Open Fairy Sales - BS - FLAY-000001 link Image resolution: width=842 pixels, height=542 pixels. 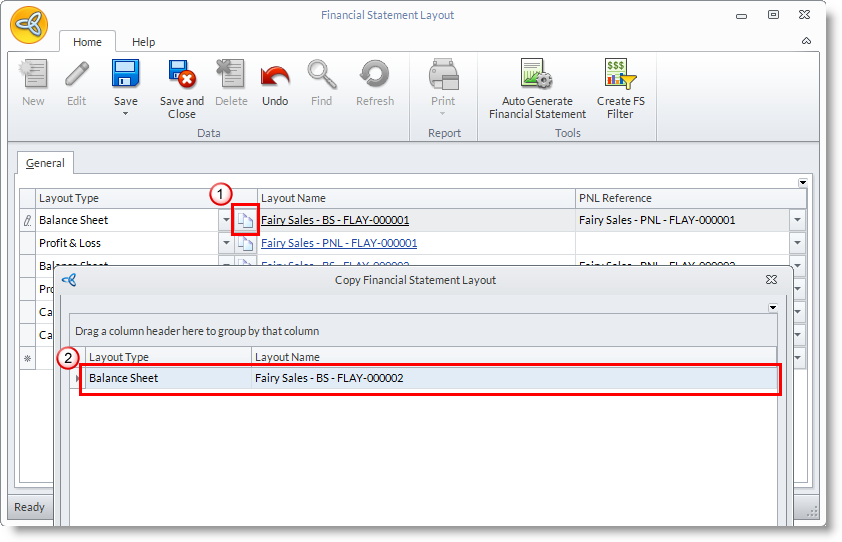coord(335,220)
